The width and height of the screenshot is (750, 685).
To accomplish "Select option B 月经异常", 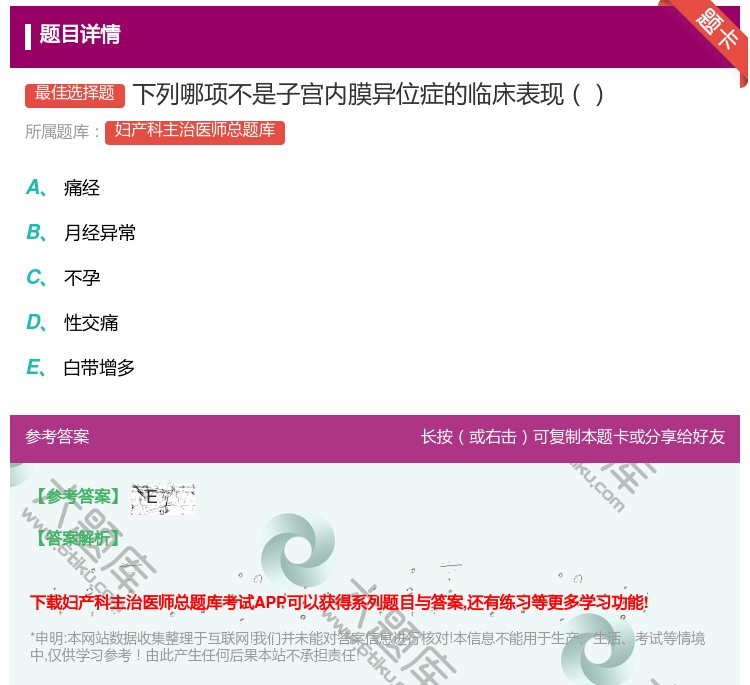I will point(99,233).
